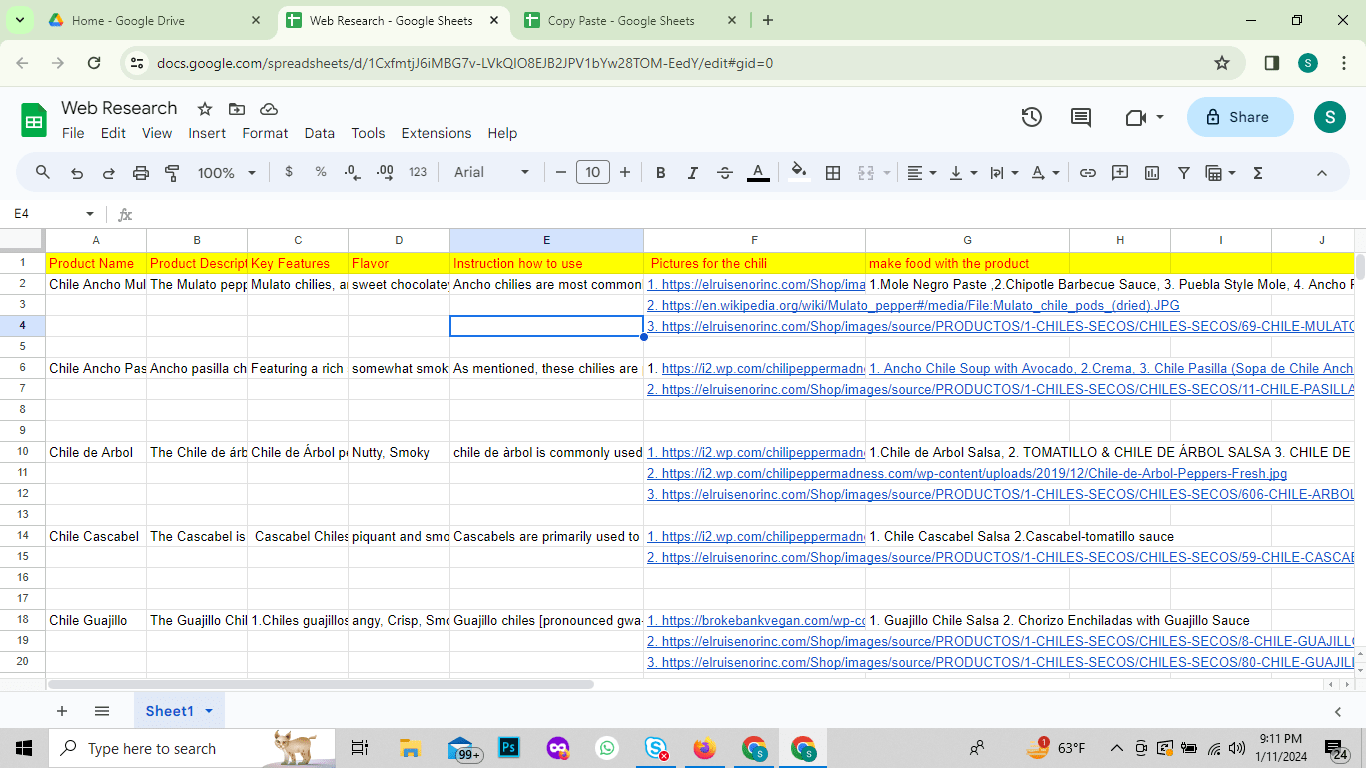Open the search menus magnifier icon
The height and width of the screenshot is (768, 1366).
click(43, 173)
